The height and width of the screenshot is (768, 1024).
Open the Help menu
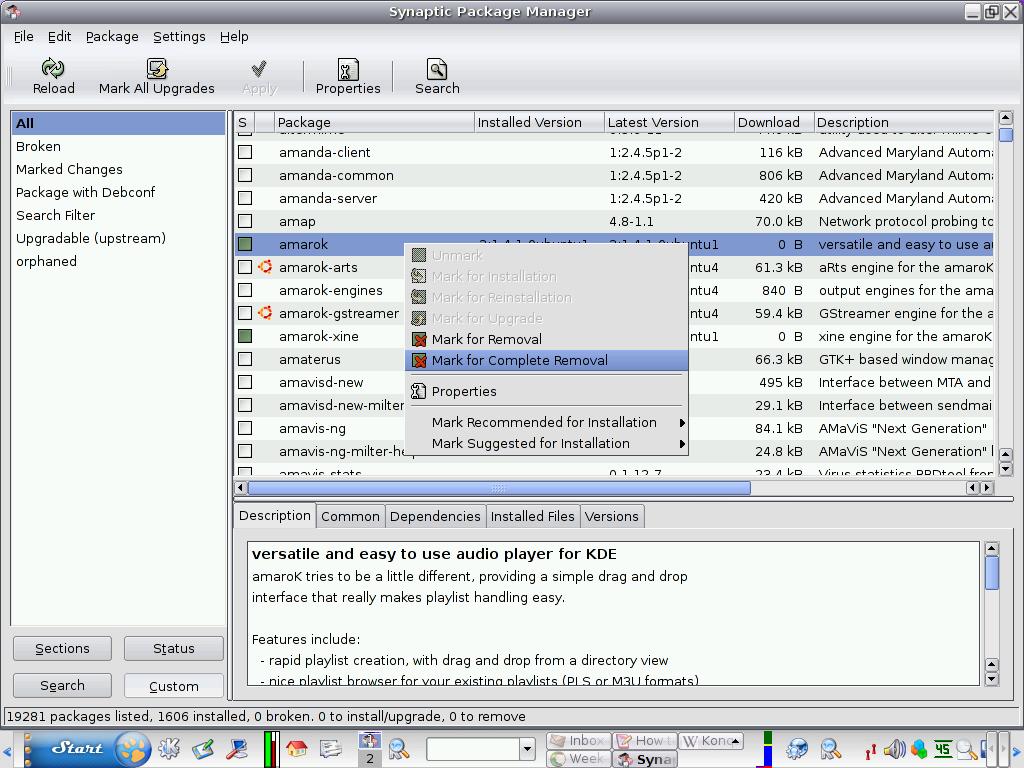tap(234, 37)
